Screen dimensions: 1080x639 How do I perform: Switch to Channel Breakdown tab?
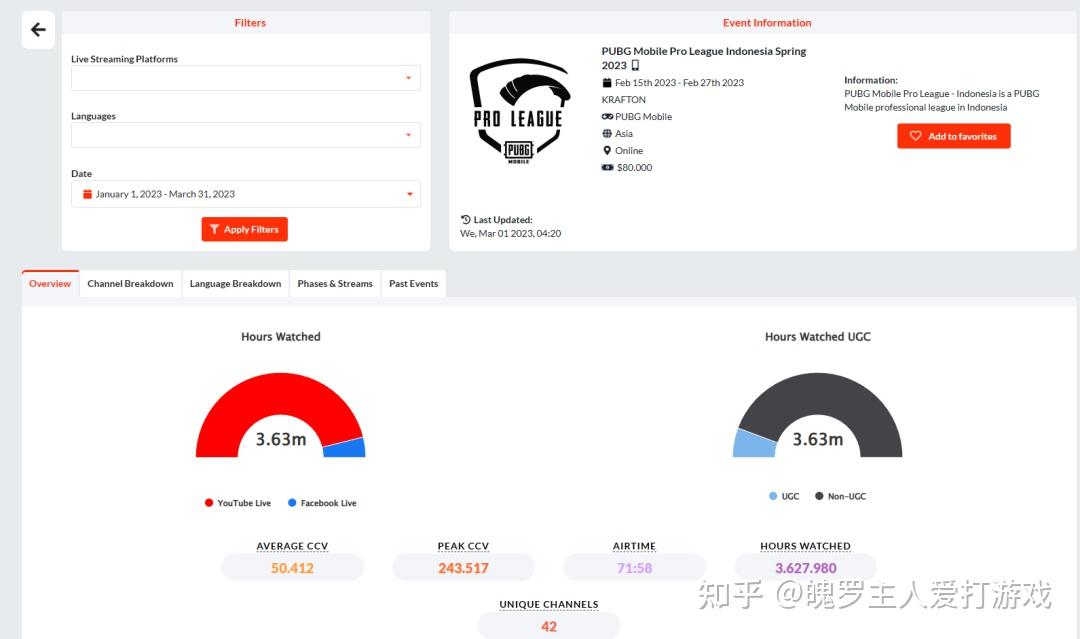pyautogui.click(x=130, y=284)
